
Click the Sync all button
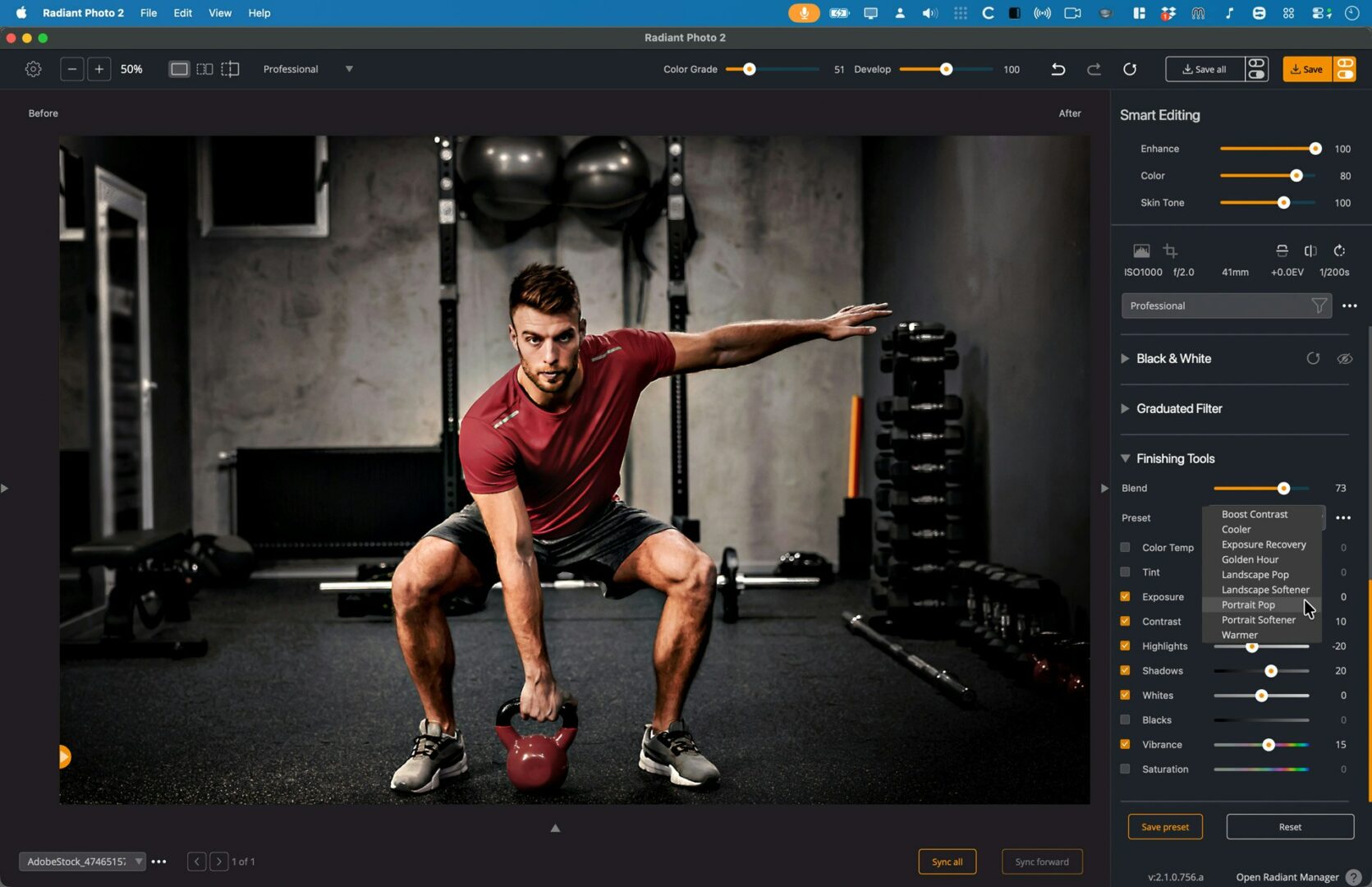[x=947, y=862]
